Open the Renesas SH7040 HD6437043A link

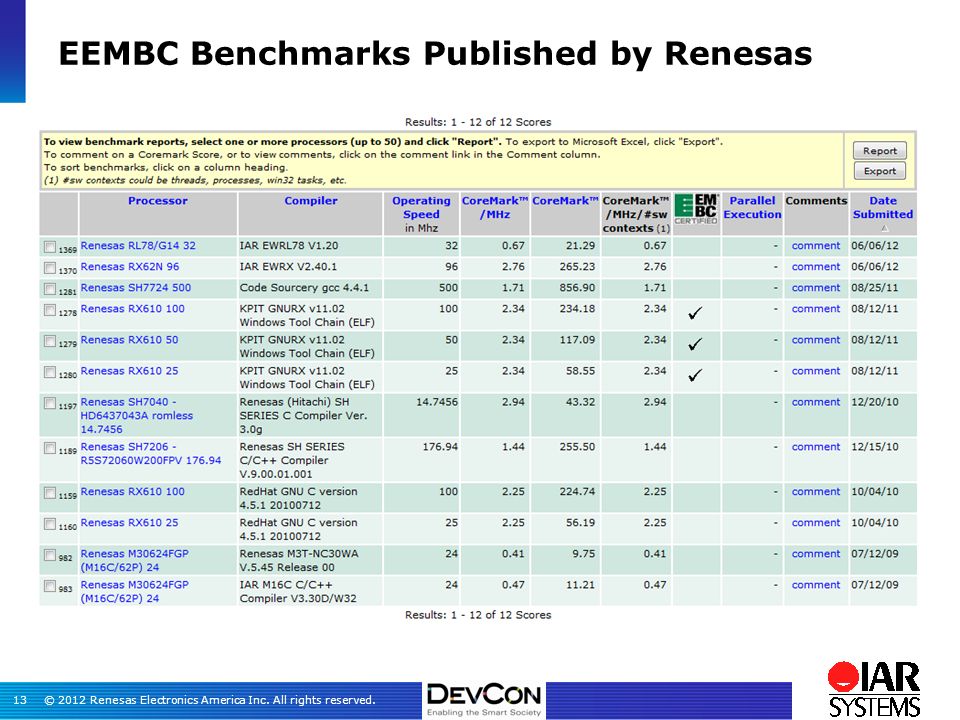coord(137,416)
